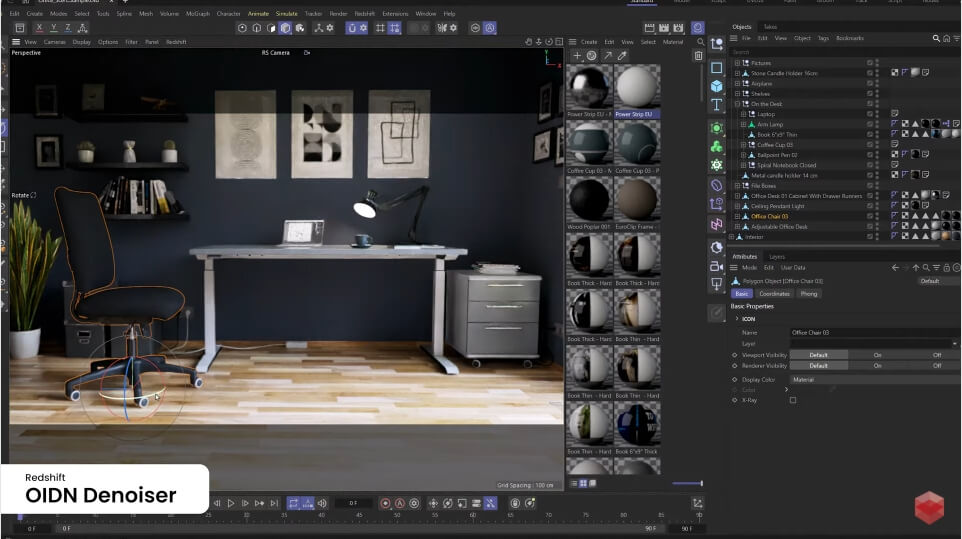The width and height of the screenshot is (962, 539).
Task: Click the Cloner MoGraph icon
Action: (716, 147)
